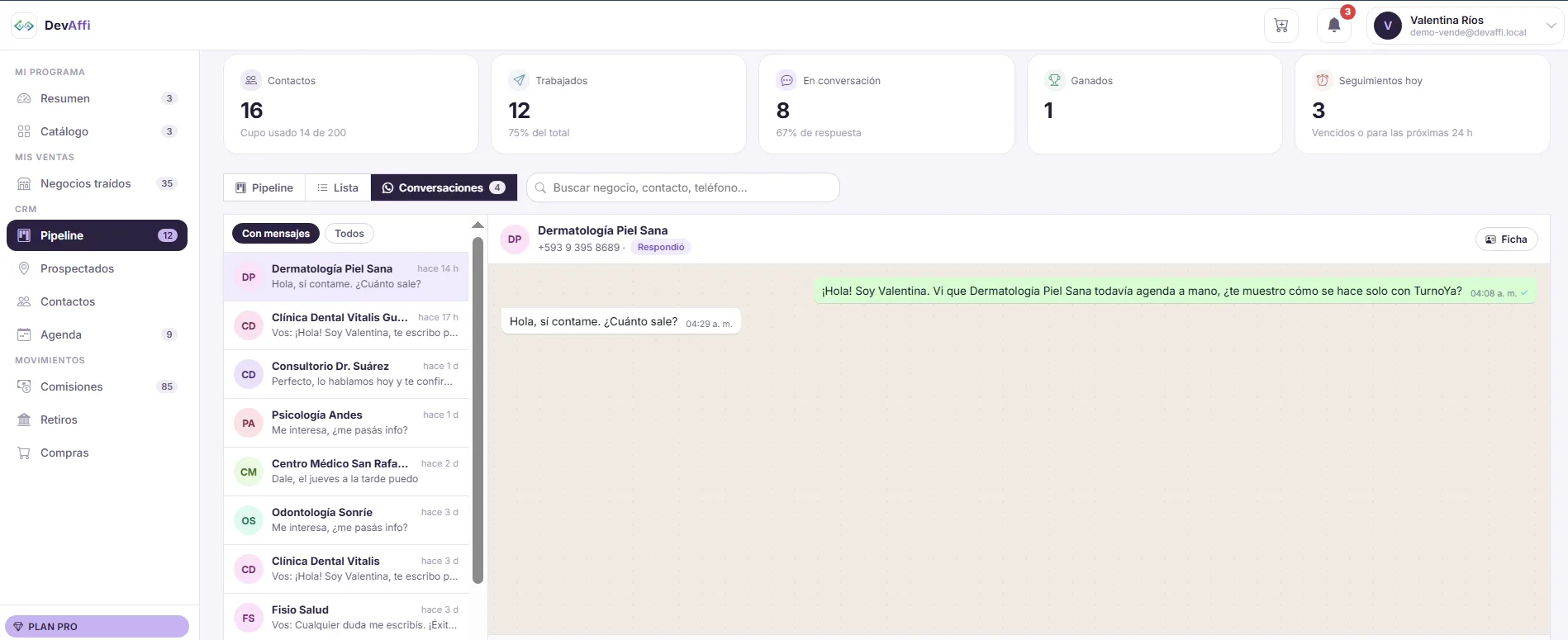Open the Comisiones page

[97, 386]
